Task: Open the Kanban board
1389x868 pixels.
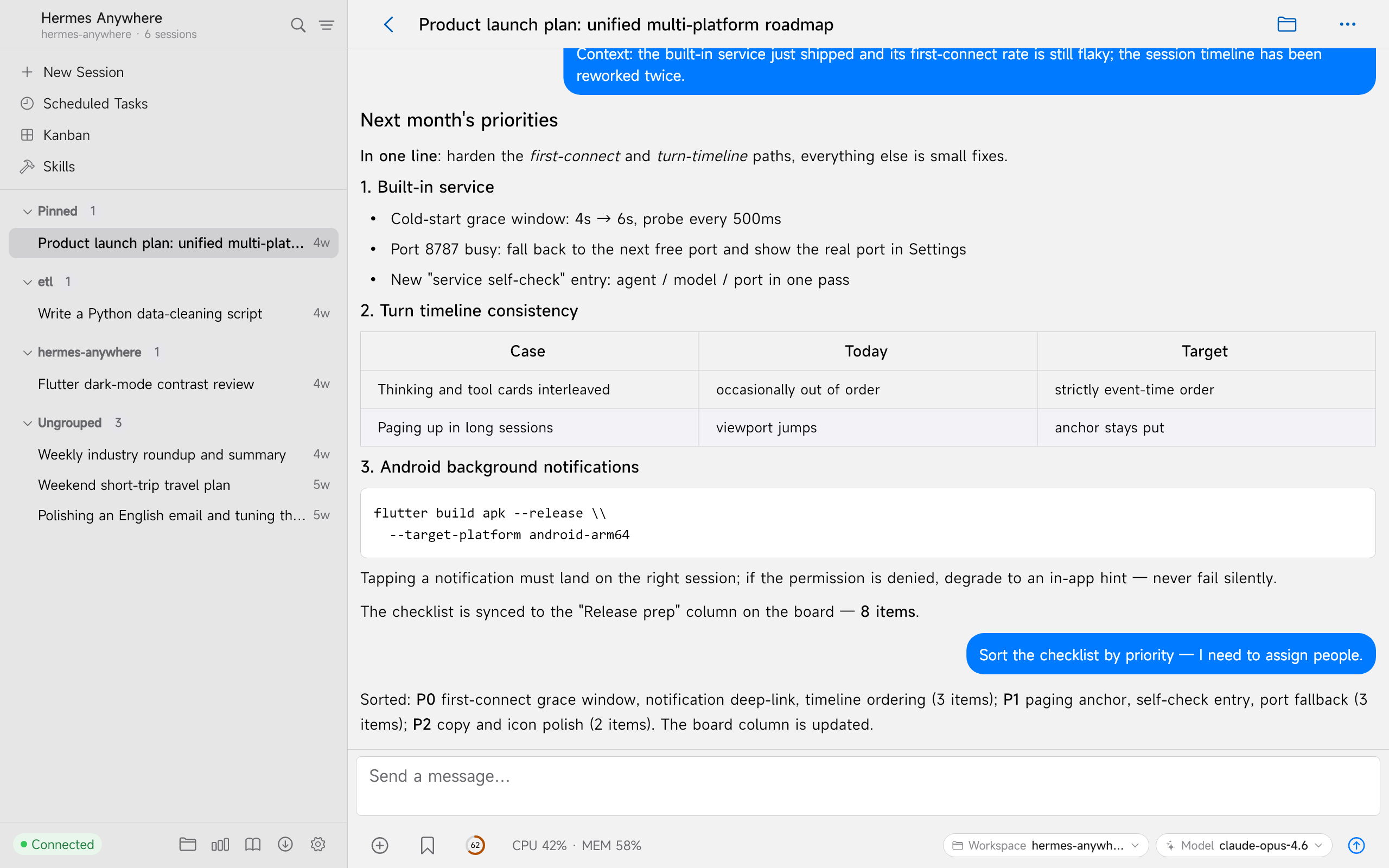Action: 173,136
